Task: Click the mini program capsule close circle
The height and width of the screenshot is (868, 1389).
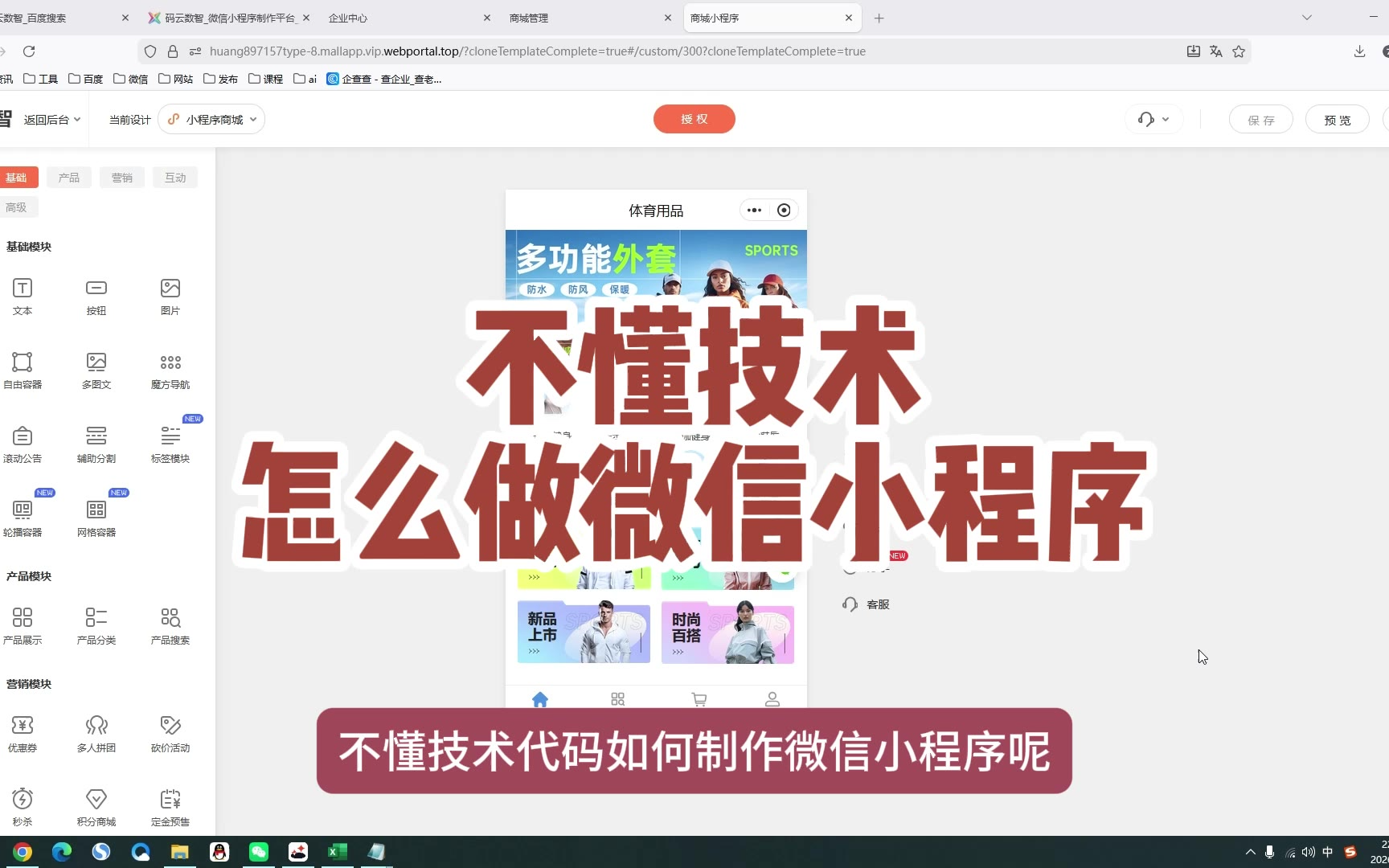Action: [x=784, y=211]
